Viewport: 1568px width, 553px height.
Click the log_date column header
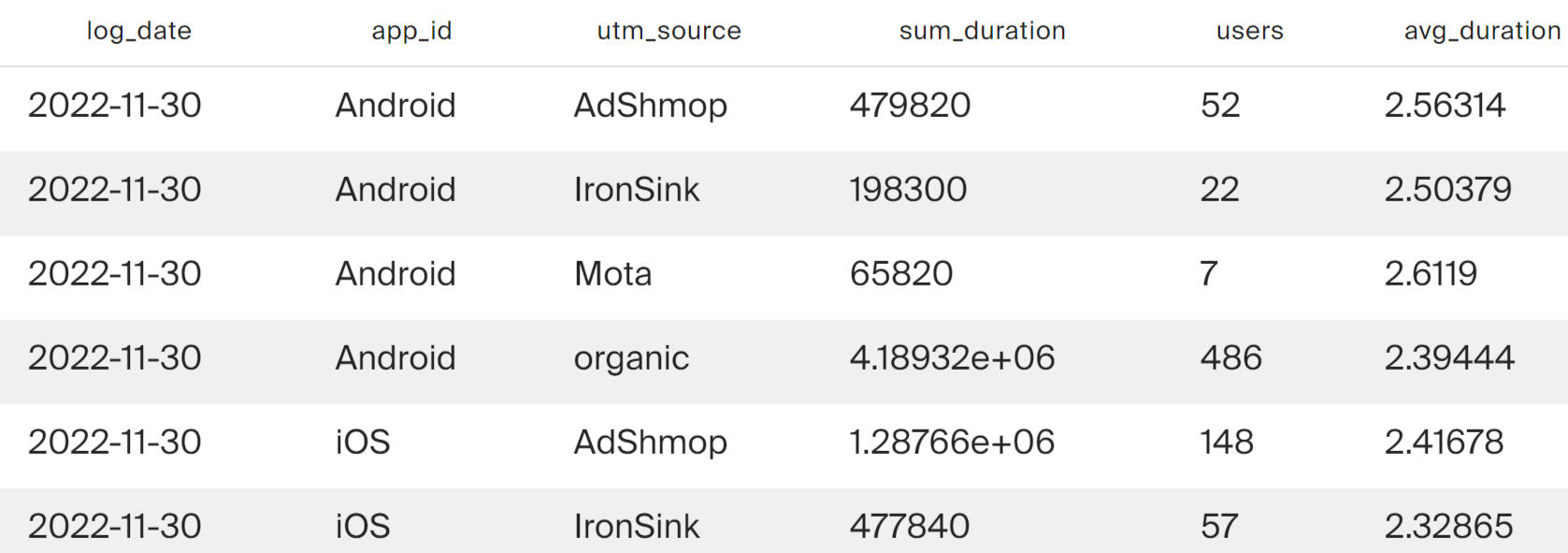138,31
